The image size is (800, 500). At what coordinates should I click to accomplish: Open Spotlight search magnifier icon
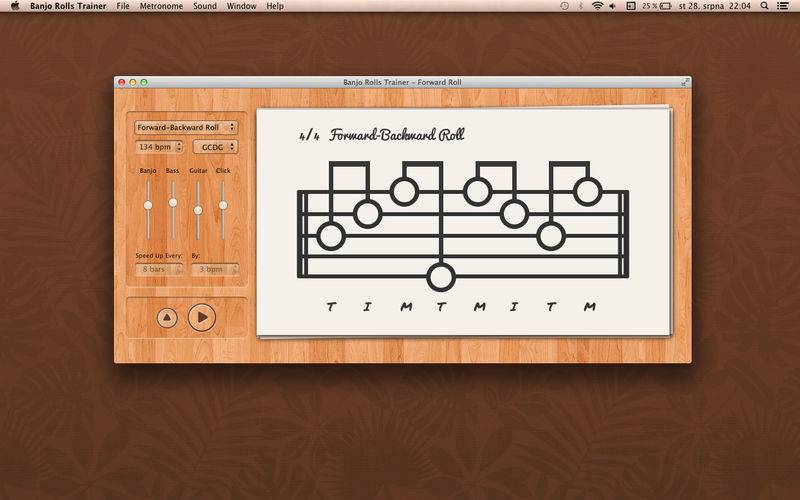click(765, 6)
